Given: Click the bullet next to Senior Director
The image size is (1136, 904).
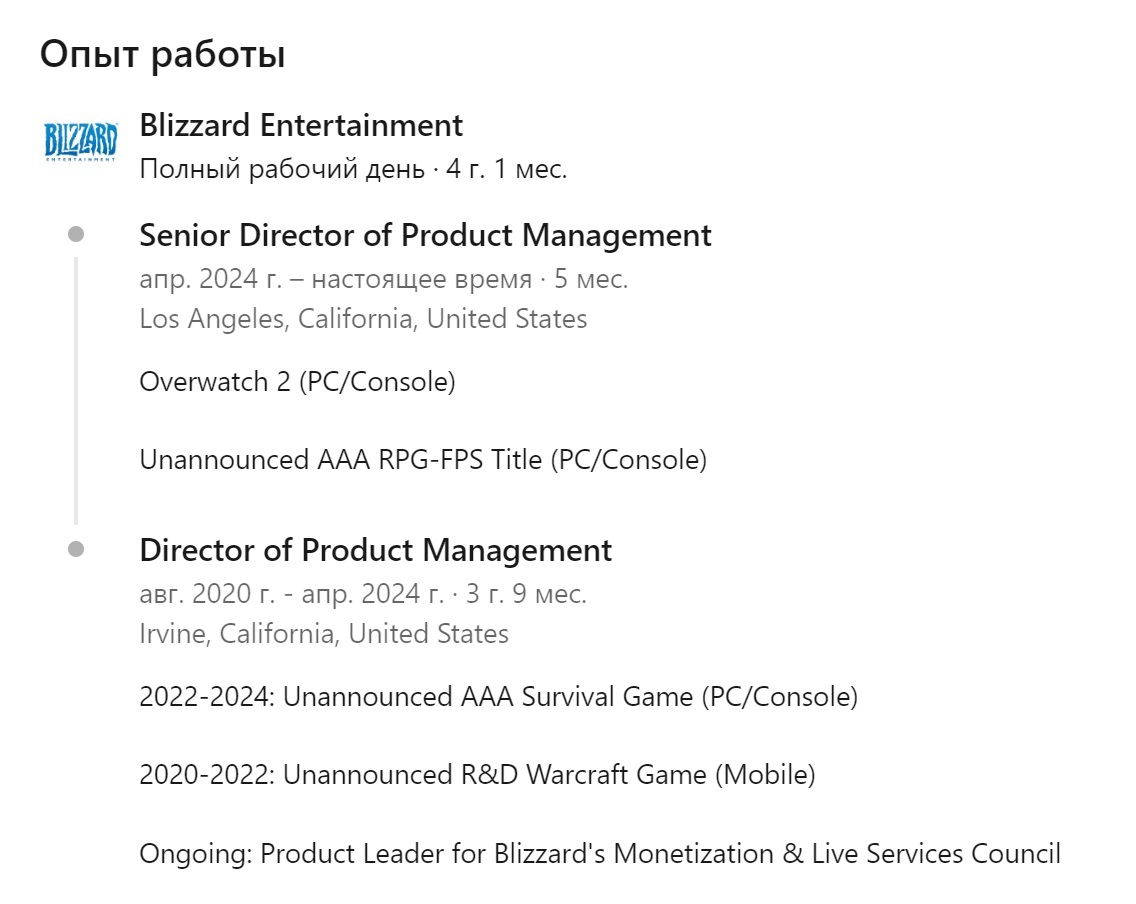Looking at the screenshot, I should [76, 234].
